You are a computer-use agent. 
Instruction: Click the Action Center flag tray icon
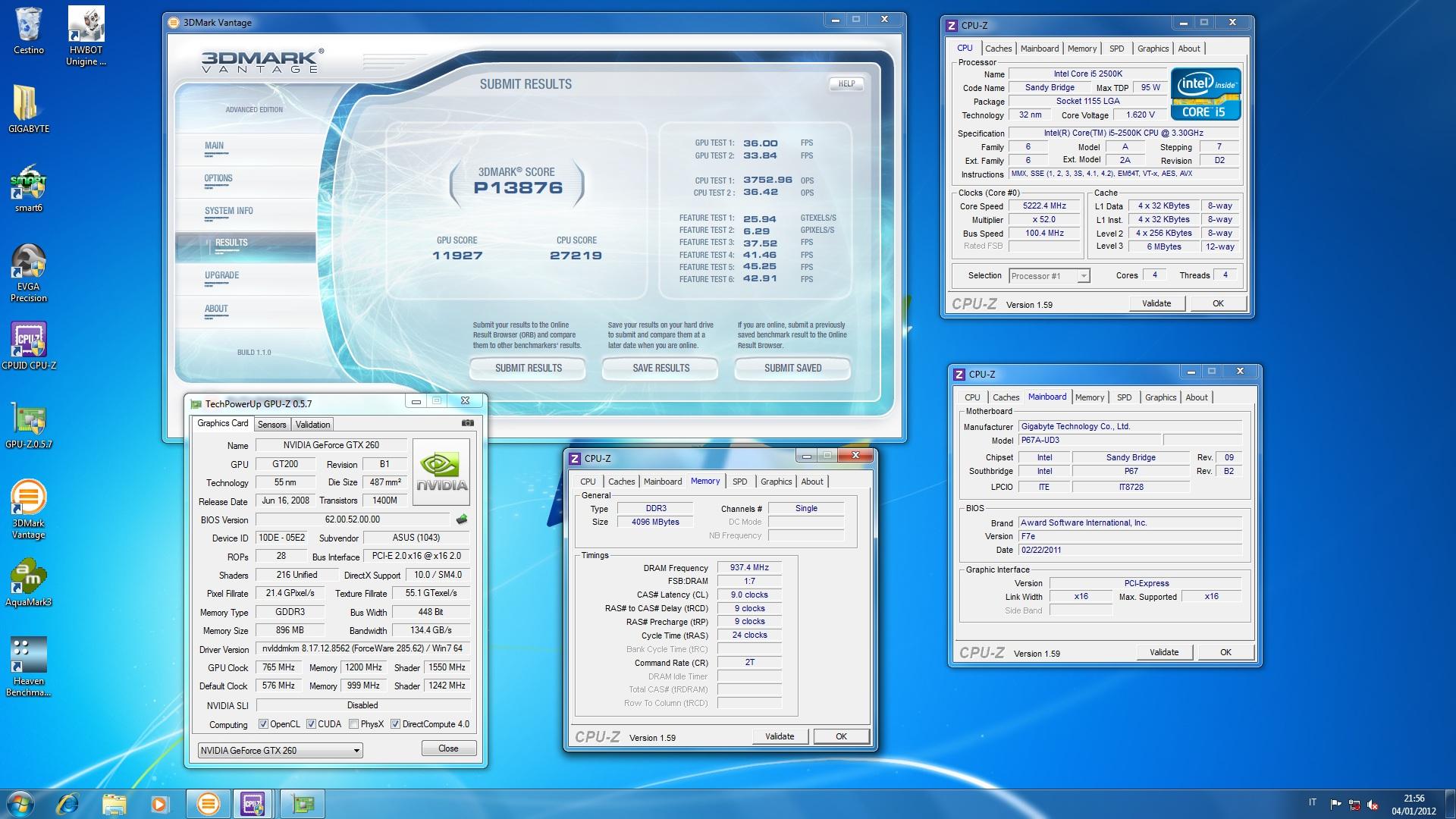click(x=1336, y=805)
